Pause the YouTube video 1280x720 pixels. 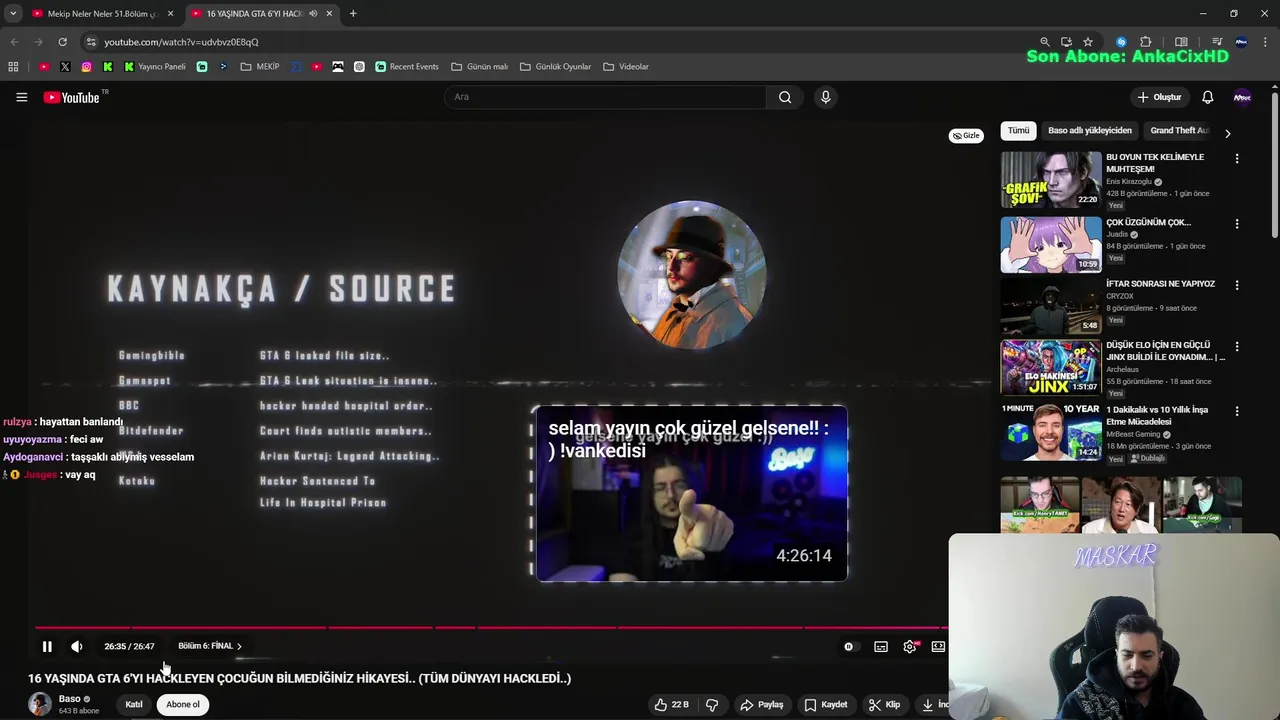[47, 646]
